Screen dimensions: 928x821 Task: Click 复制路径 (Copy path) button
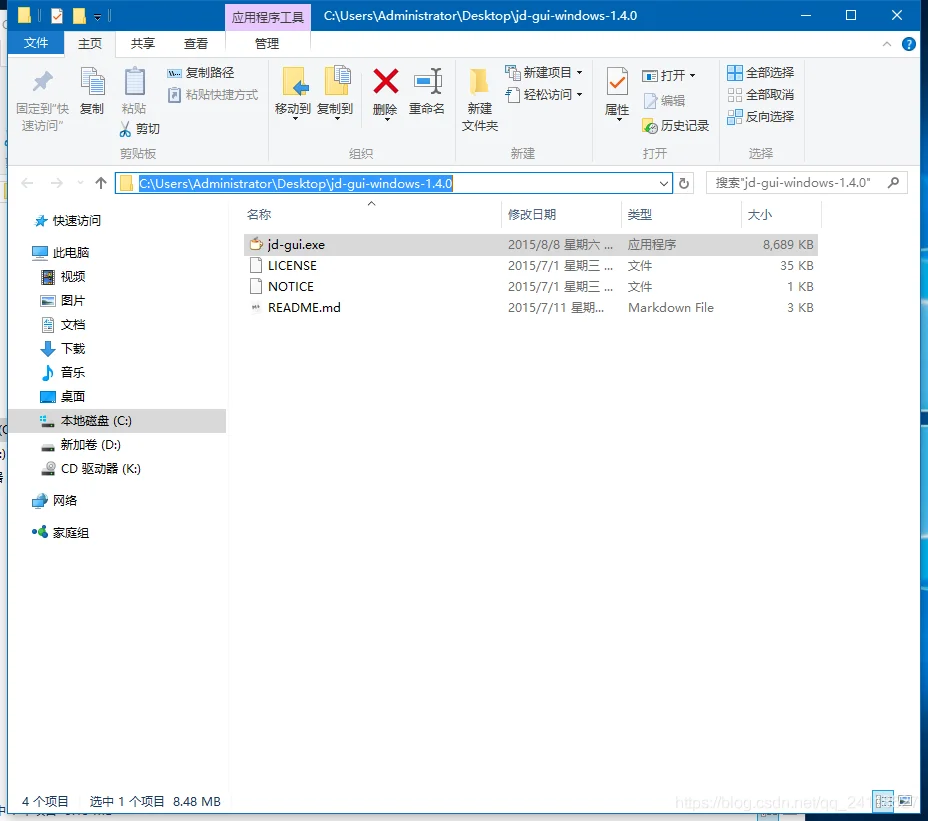[x=201, y=73]
